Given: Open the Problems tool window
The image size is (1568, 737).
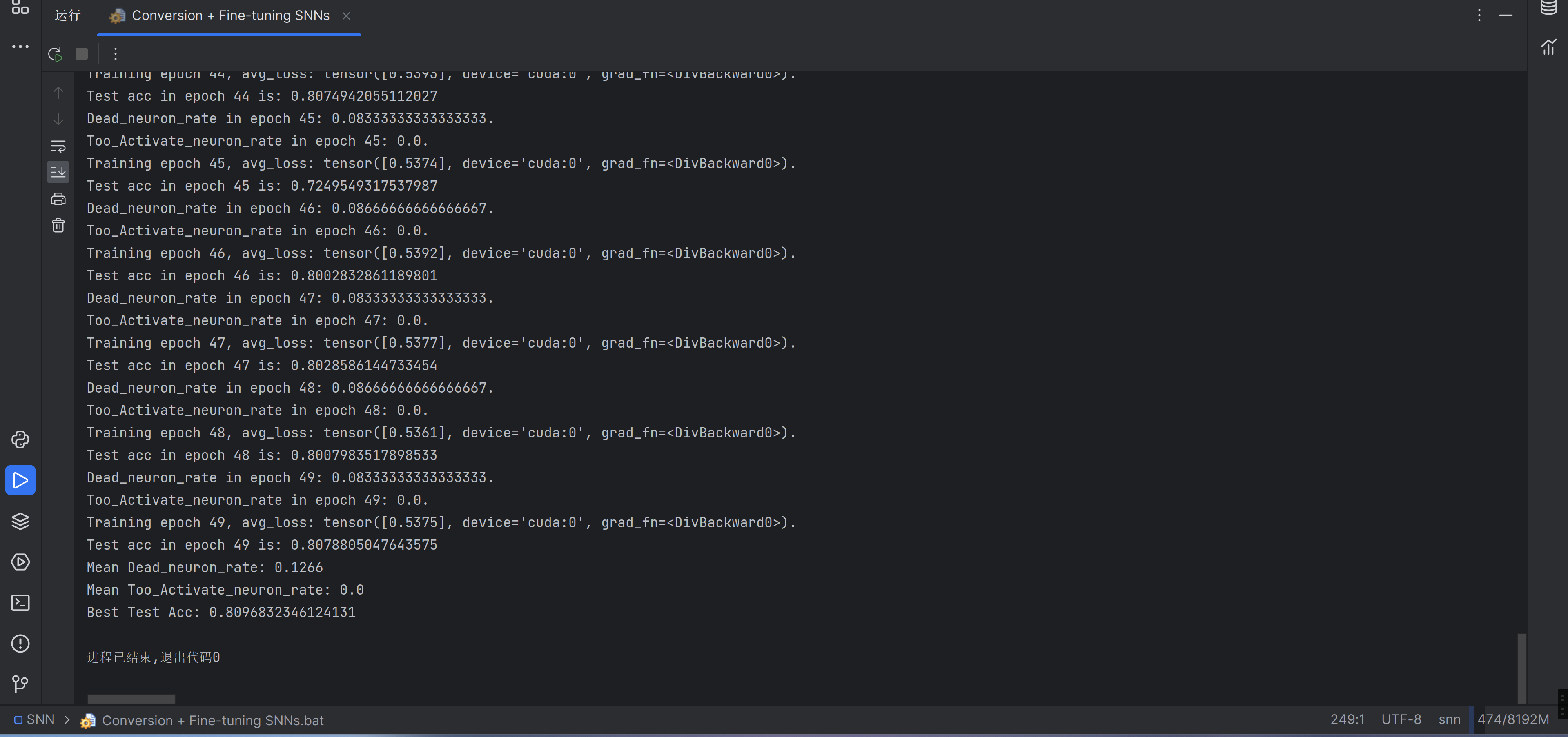Looking at the screenshot, I should point(20,644).
